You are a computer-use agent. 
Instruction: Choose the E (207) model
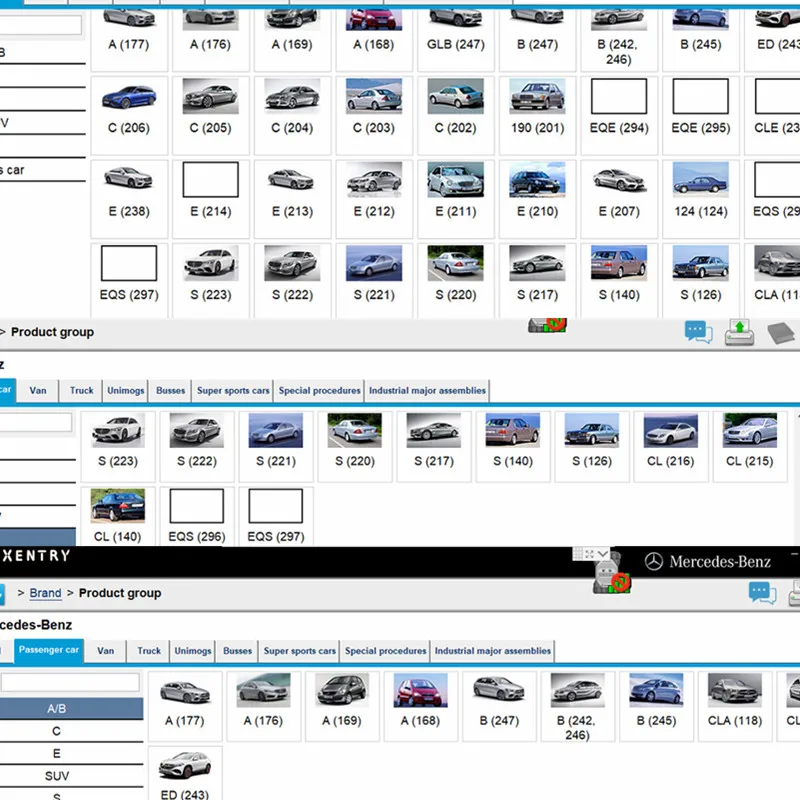619,199
